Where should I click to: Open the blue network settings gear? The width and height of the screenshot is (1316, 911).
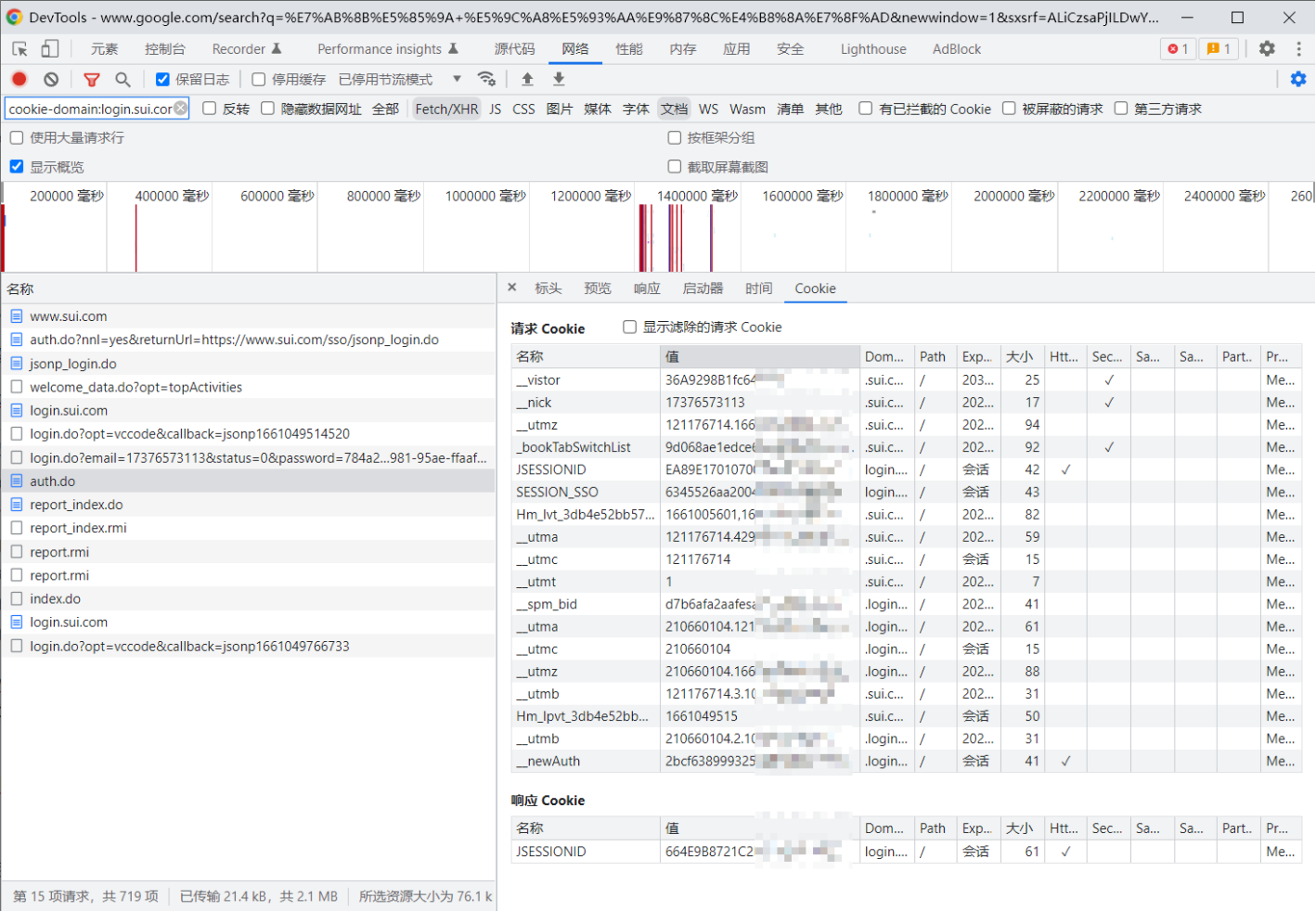click(1298, 80)
